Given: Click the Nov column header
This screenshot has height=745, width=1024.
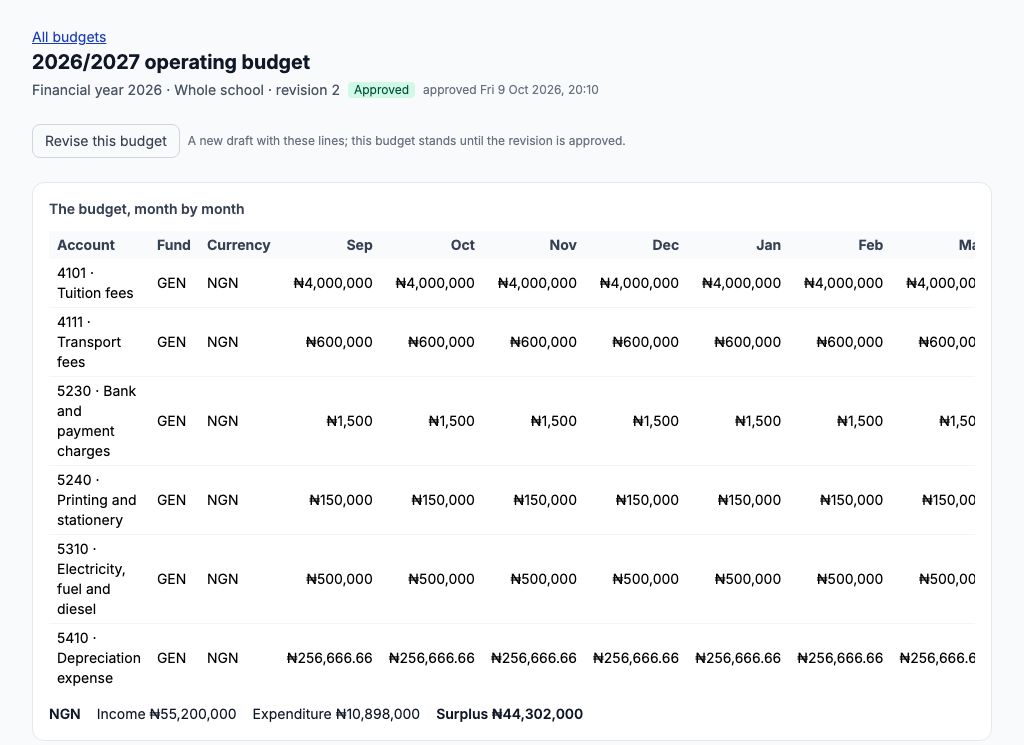Looking at the screenshot, I should pyautogui.click(x=563, y=245).
